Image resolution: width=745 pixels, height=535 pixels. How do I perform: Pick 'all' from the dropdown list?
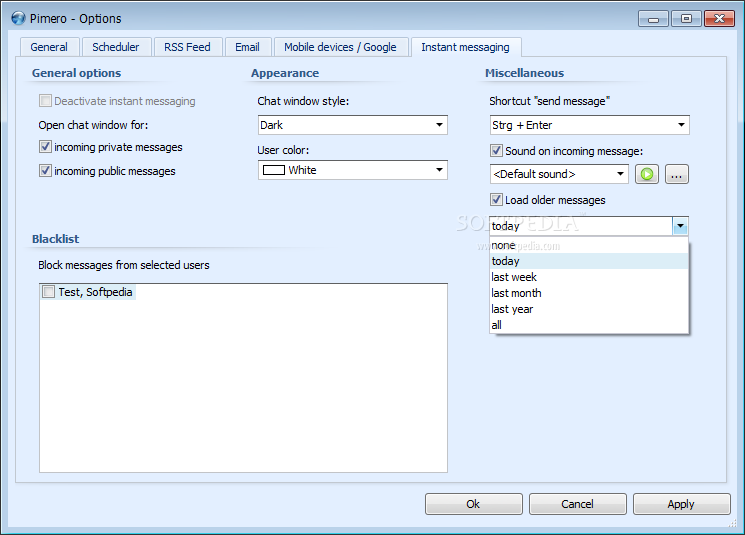[x=589, y=325]
